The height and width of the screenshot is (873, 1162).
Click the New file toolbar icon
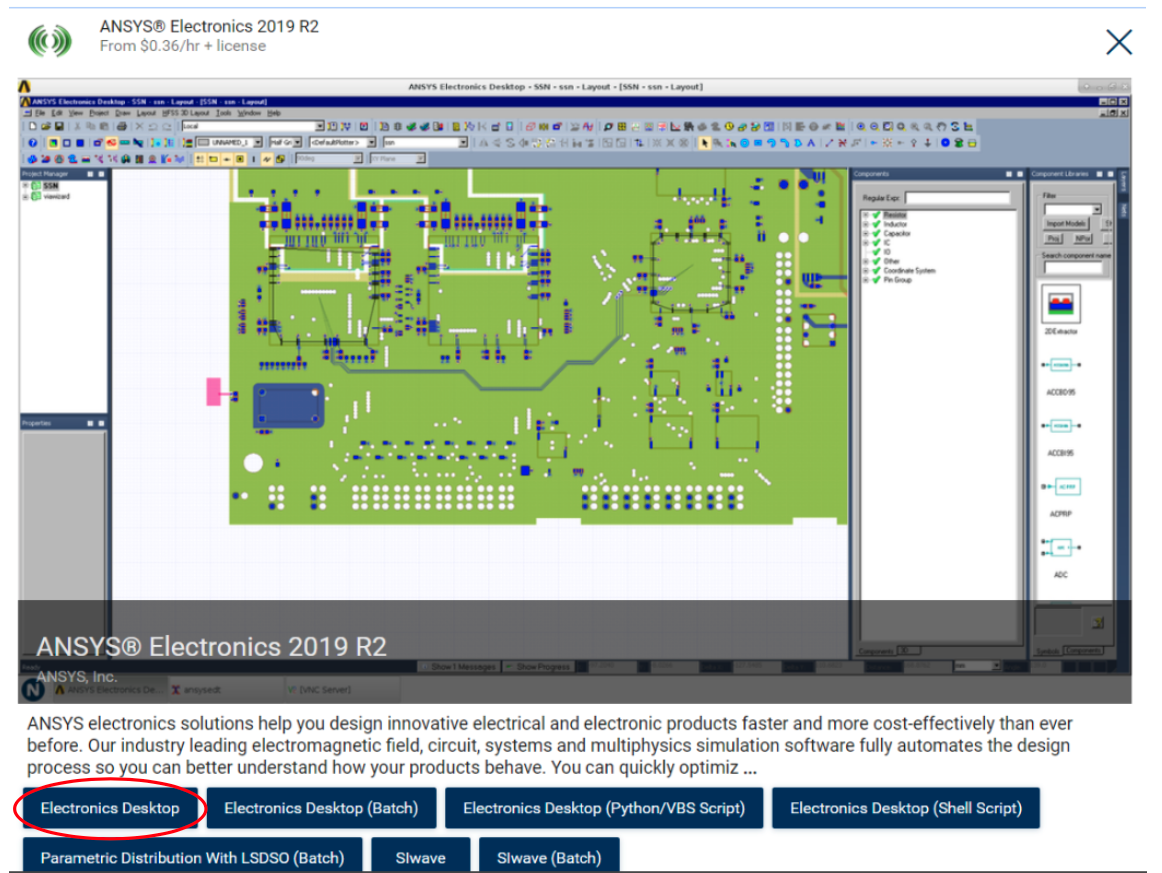pyautogui.click(x=33, y=127)
